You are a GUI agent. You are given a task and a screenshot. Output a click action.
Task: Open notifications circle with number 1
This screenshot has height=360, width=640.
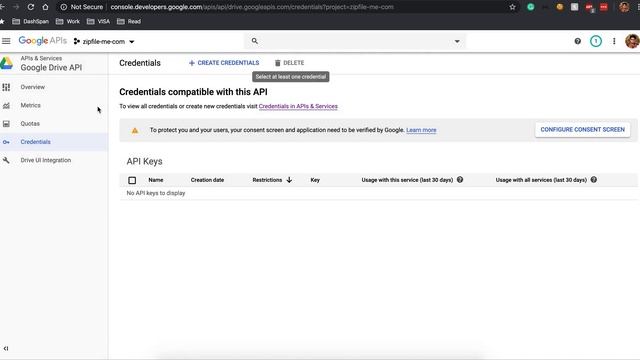(596, 41)
